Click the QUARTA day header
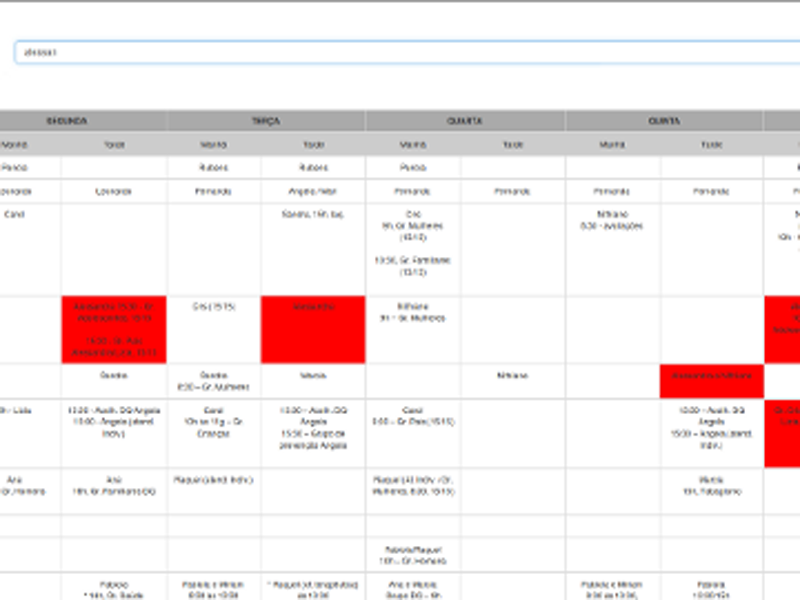 coord(465,121)
